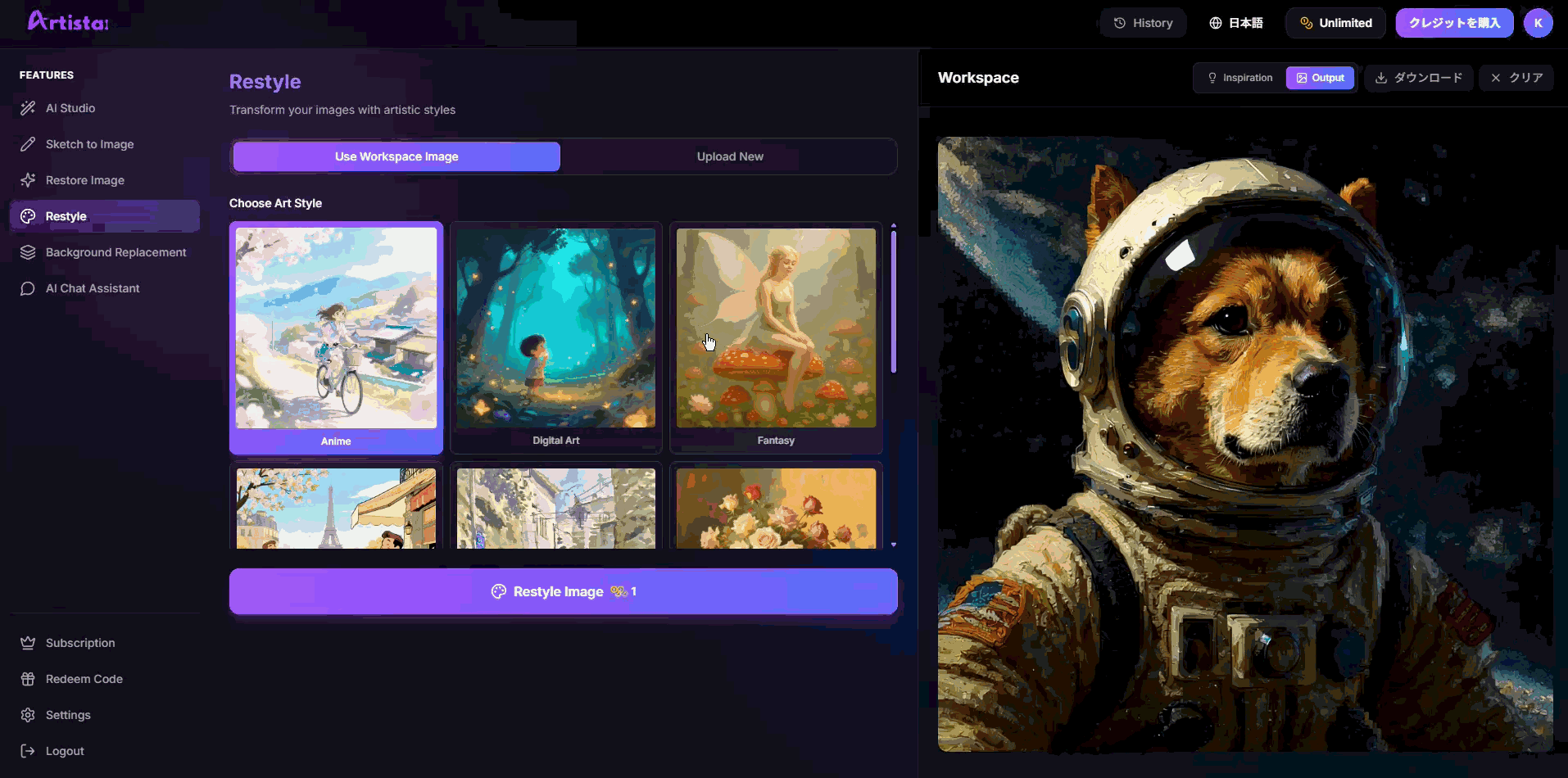The height and width of the screenshot is (778, 1568).
Task: Click the Background Replacement layers icon
Action: pyautogui.click(x=28, y=252)
